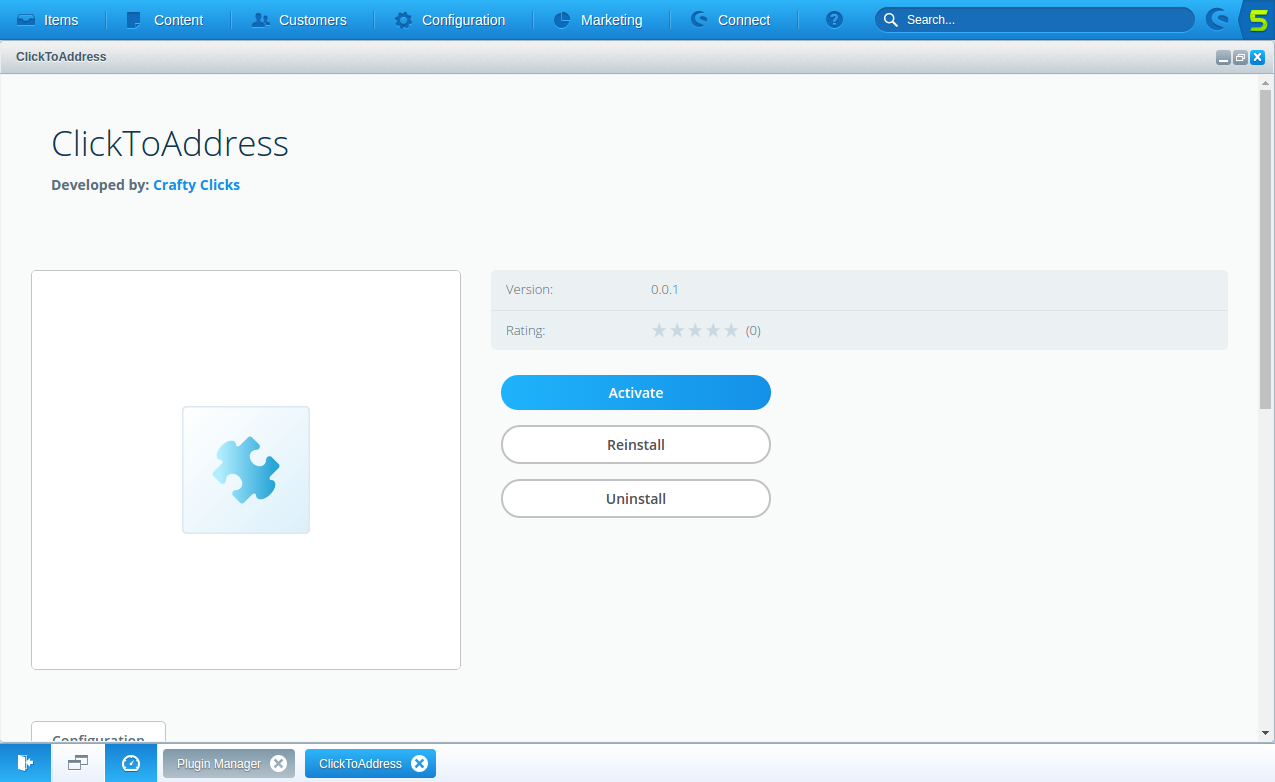Click the help question mark icon
Viewport: 1275px width, 782px height.
(835, 20)
